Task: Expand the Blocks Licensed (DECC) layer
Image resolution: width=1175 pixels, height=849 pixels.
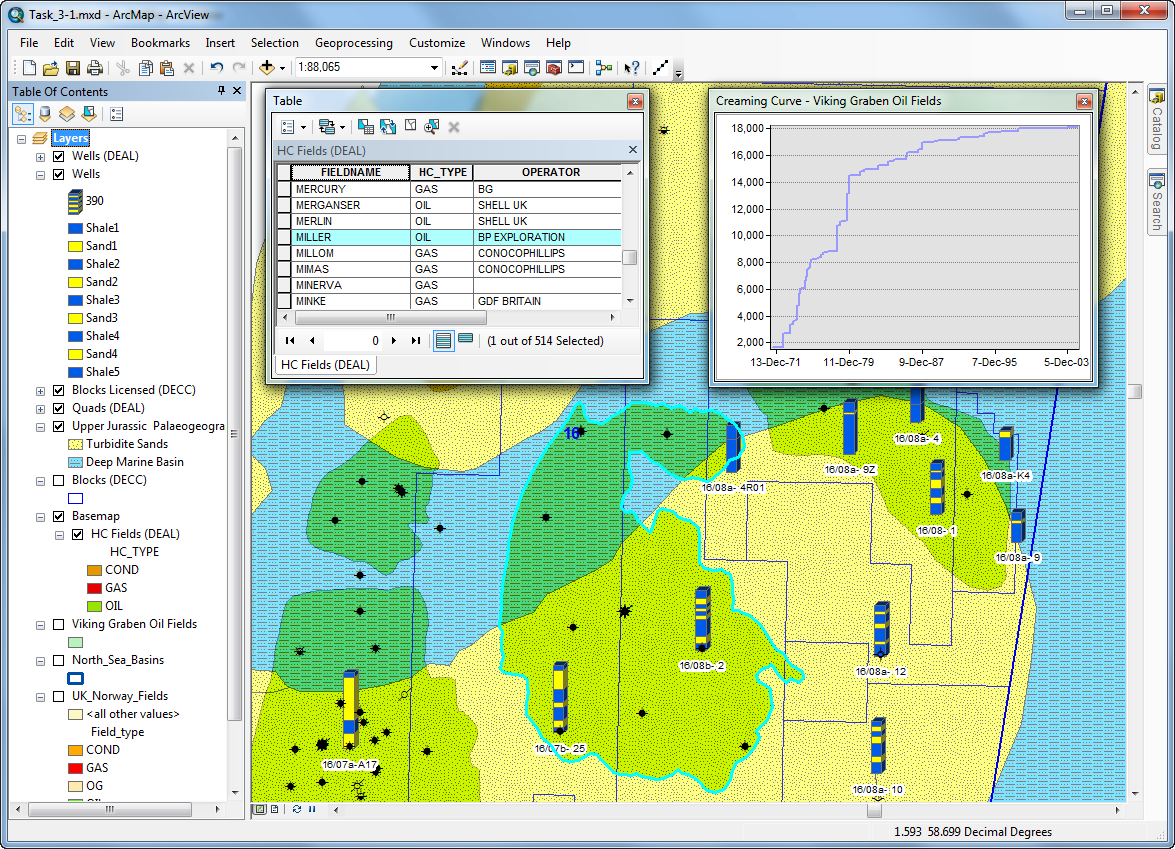Action: [40, 391]
